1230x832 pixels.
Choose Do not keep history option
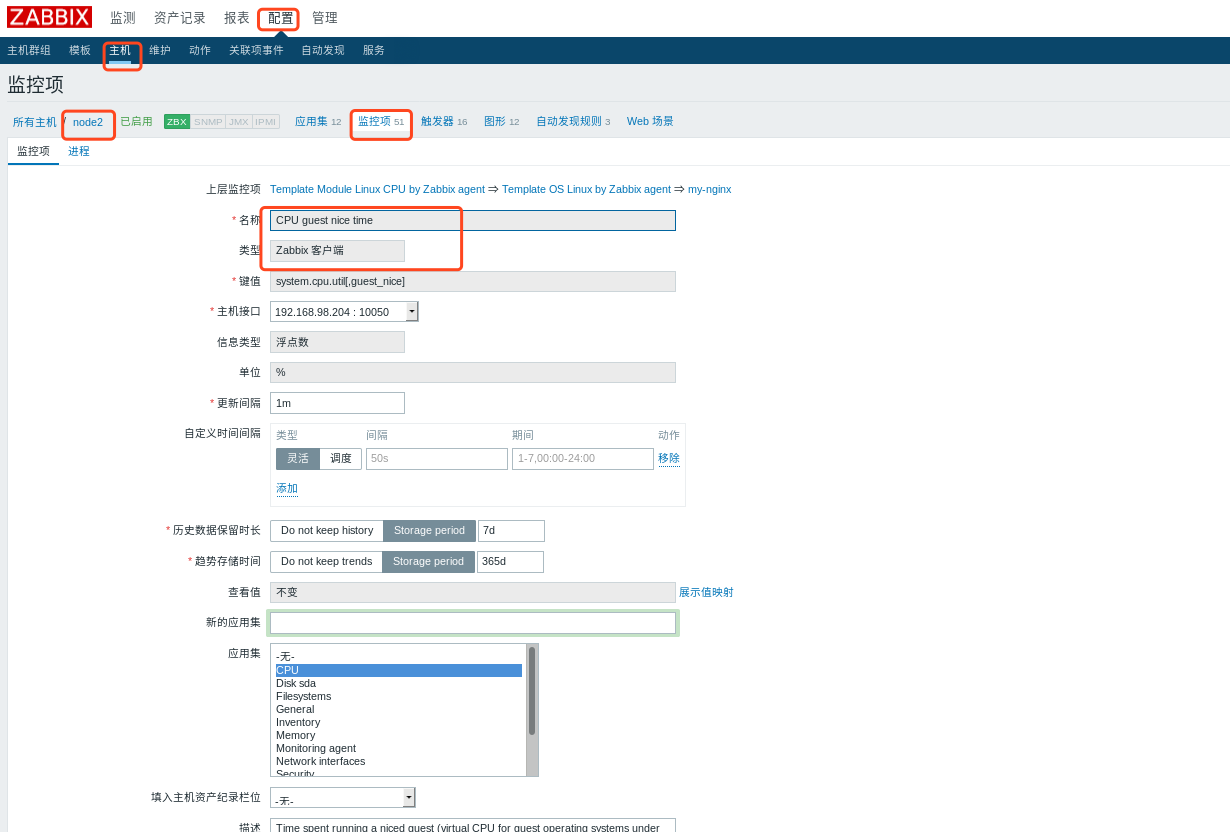(x=327, y=531)
